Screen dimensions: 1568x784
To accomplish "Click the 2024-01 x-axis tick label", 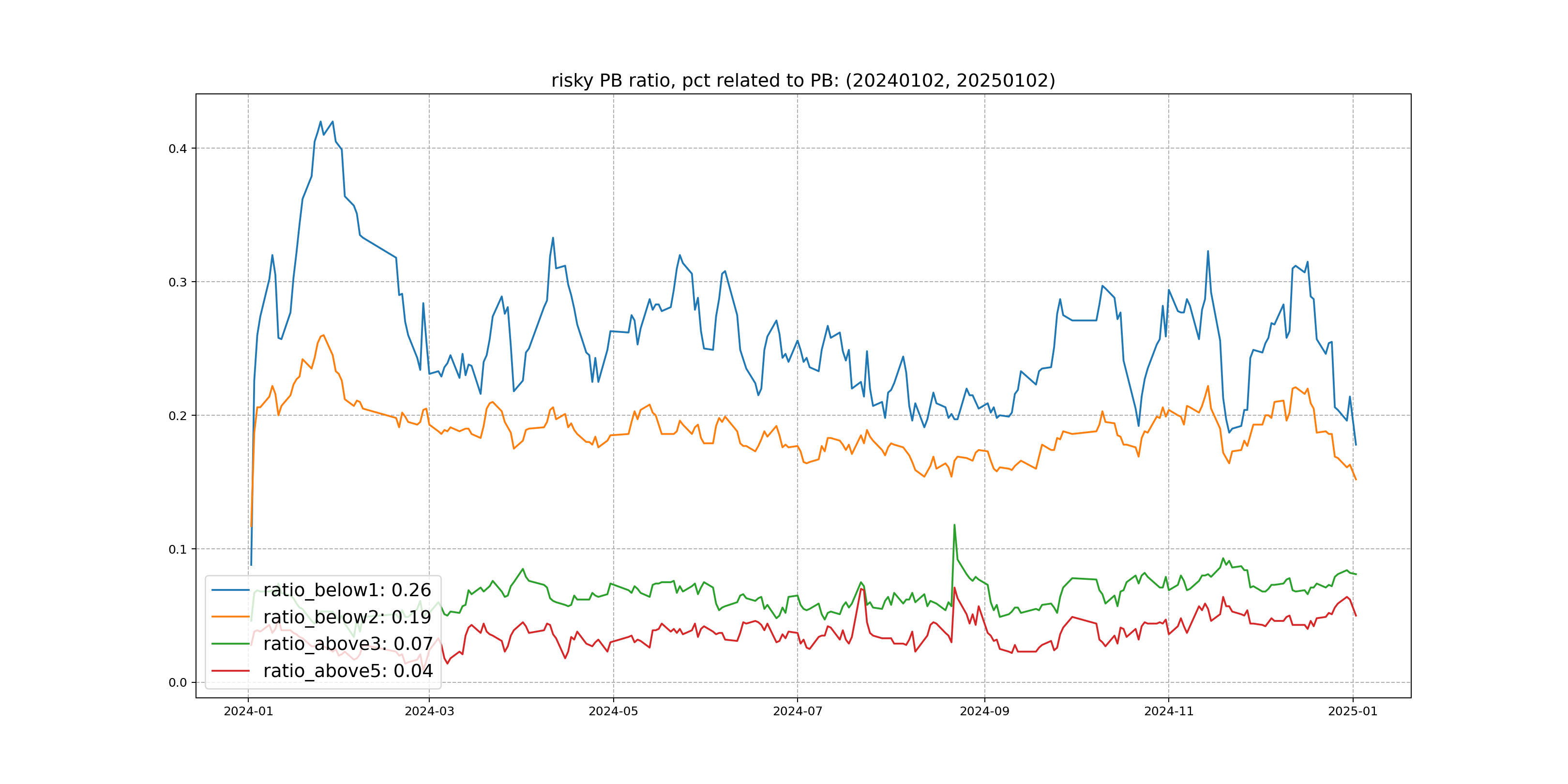I will 248,711.
